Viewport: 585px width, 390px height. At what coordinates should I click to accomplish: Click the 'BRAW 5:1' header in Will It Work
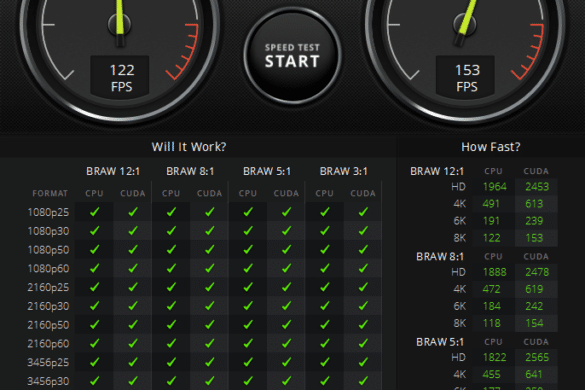(267, 171)
